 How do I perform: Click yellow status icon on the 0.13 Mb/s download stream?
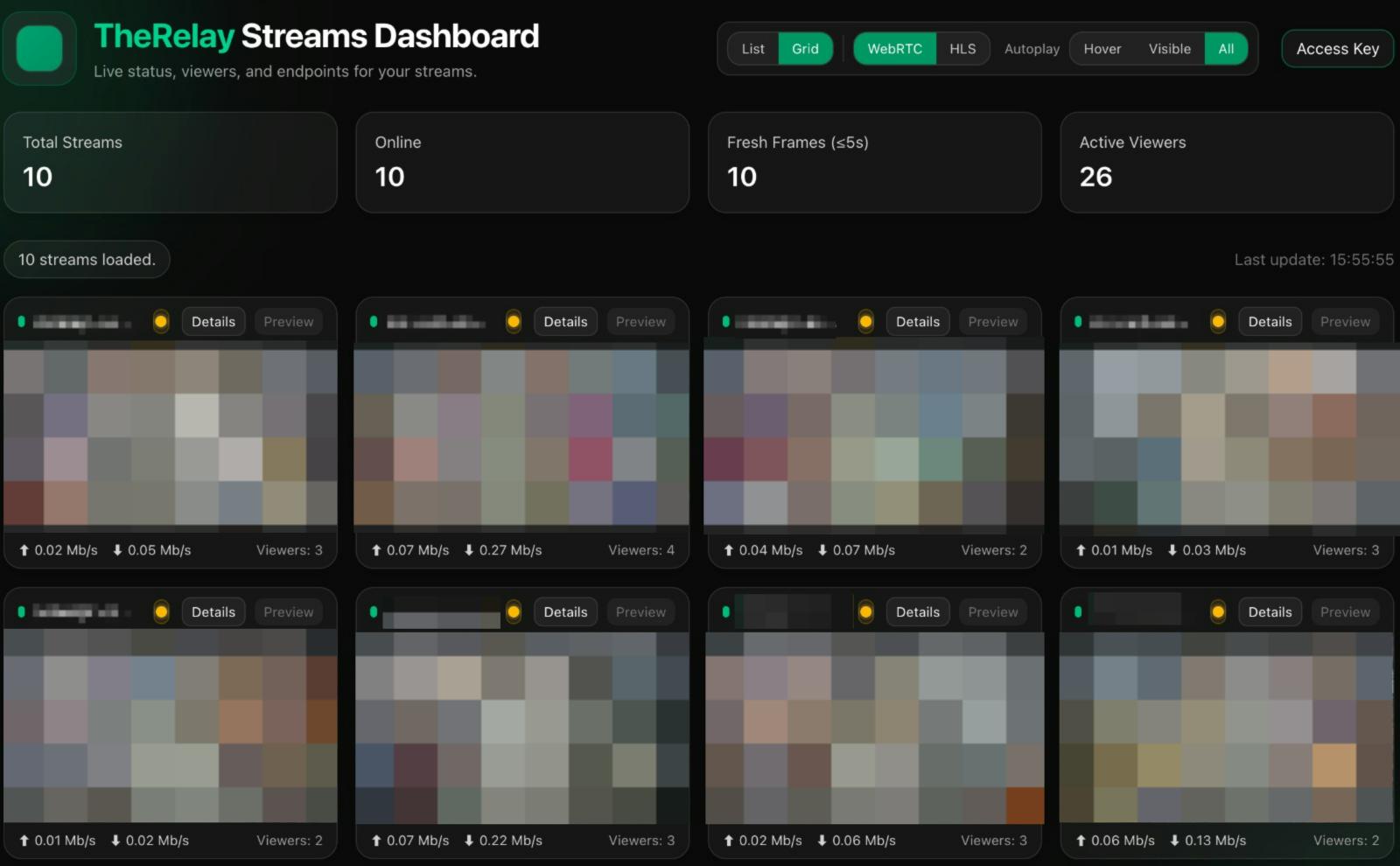[x=1218, y=612]
